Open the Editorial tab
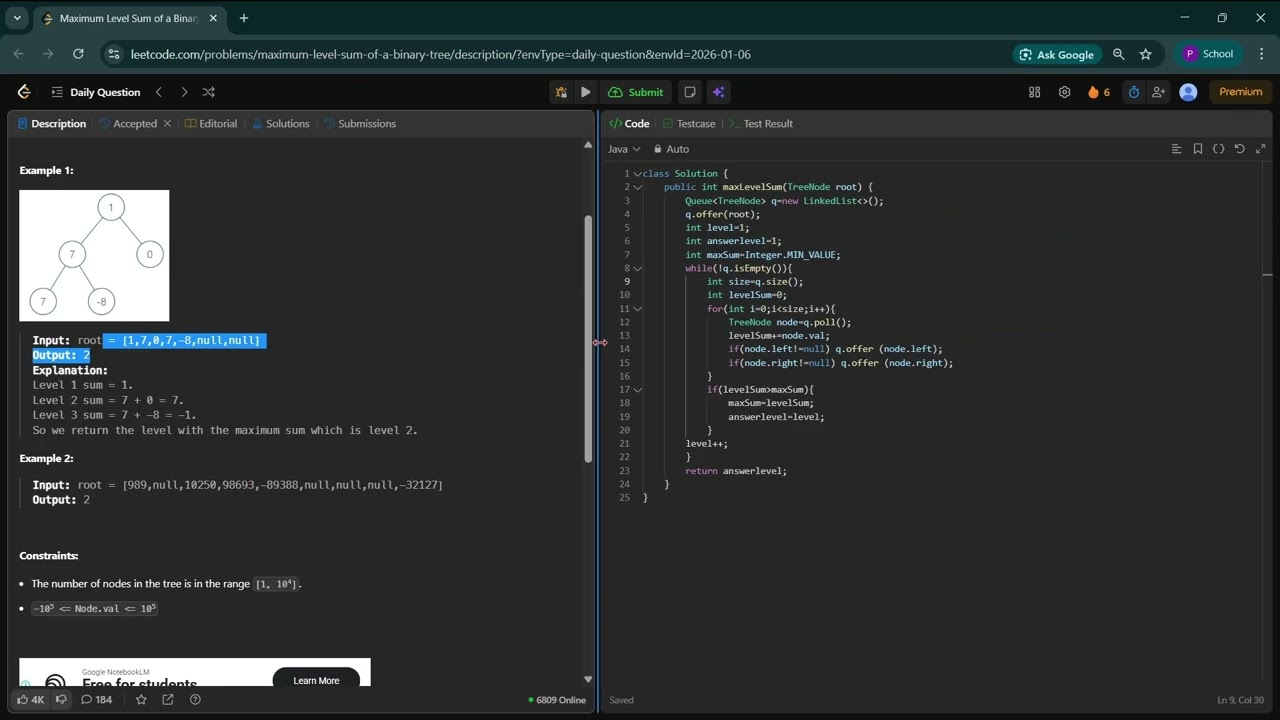The image size is (1280, 720). (x=211, y=124)
